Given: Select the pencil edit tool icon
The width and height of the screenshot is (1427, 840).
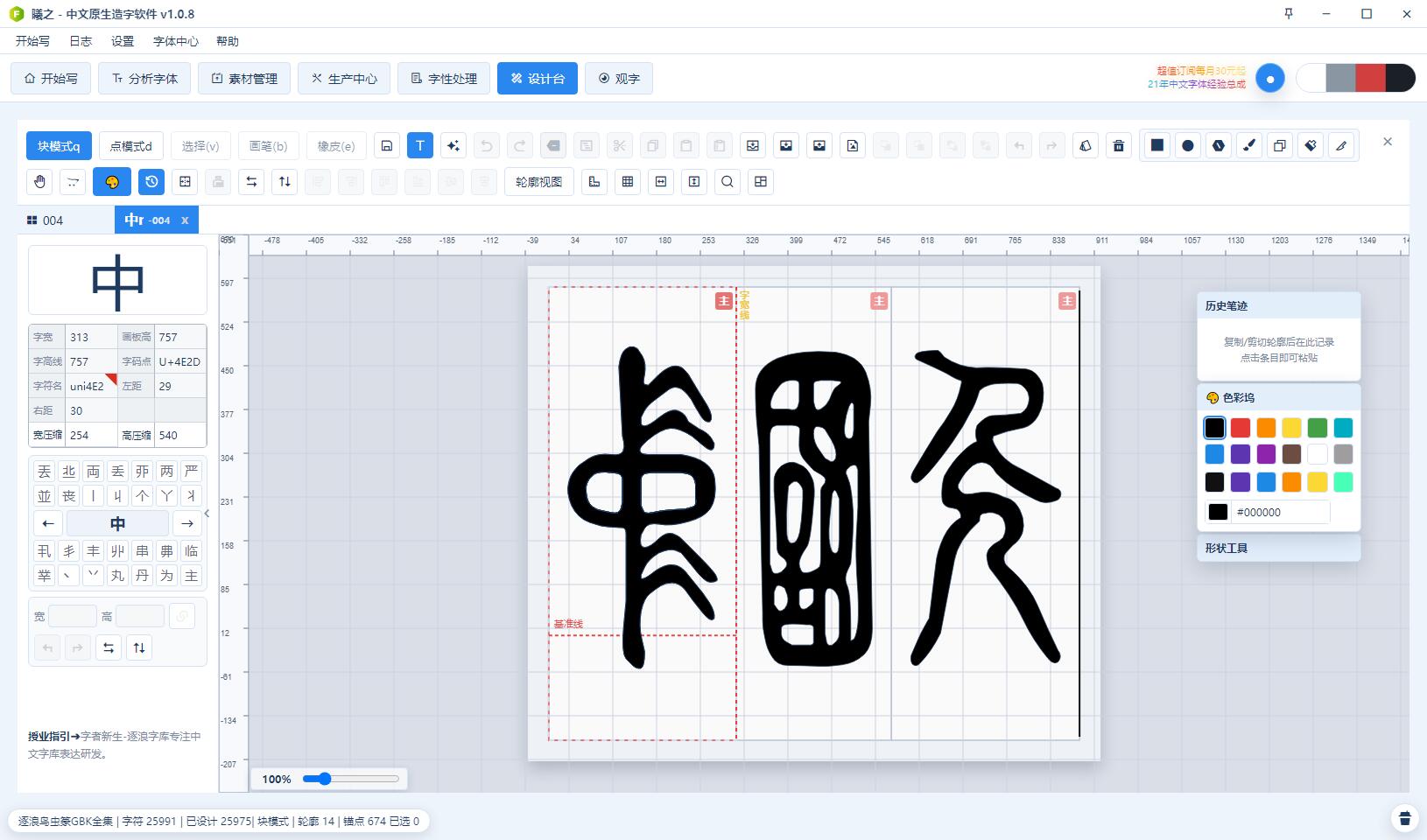Looking at the screenshot, I should pos(1341,145).
